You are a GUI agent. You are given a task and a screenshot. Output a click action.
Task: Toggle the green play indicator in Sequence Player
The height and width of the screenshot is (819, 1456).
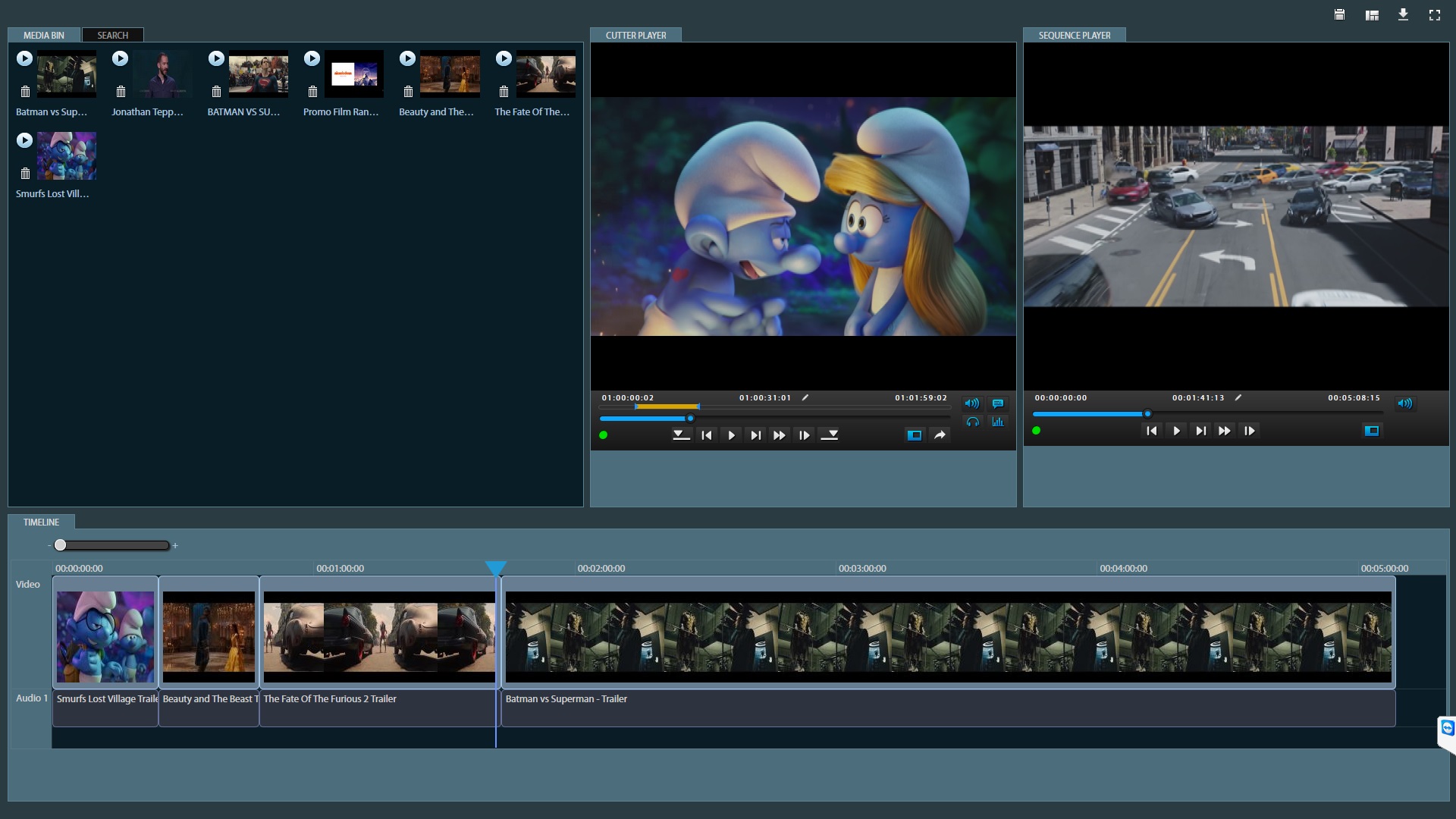tap(1036, 430)
